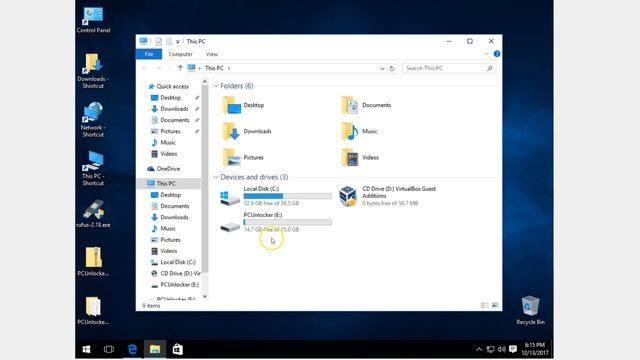Open the Computer ribbon tab
The image size is (640, 360).
coord(180,54)
